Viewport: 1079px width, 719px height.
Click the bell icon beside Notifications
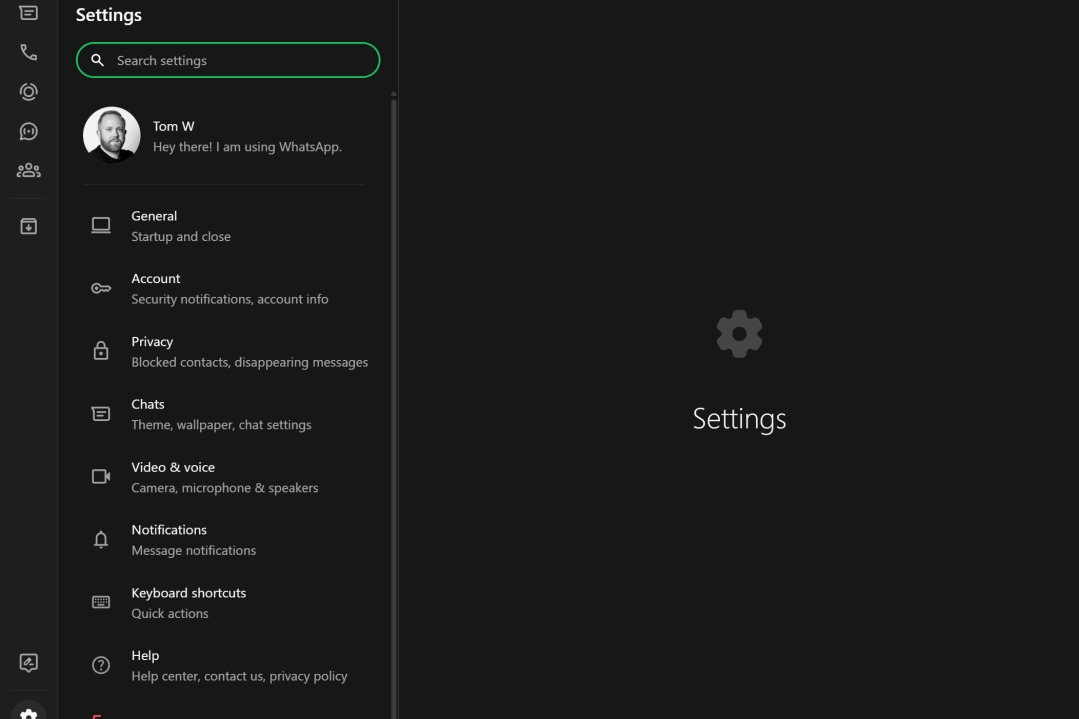tap(101, 540)
